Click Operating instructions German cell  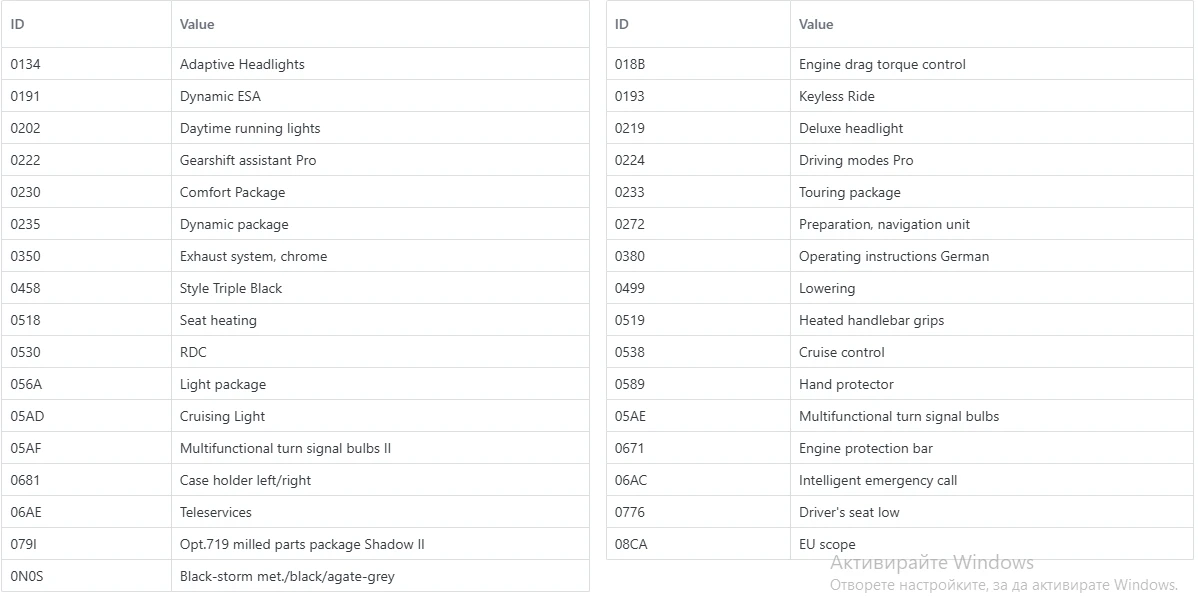[x=893, y=256]
